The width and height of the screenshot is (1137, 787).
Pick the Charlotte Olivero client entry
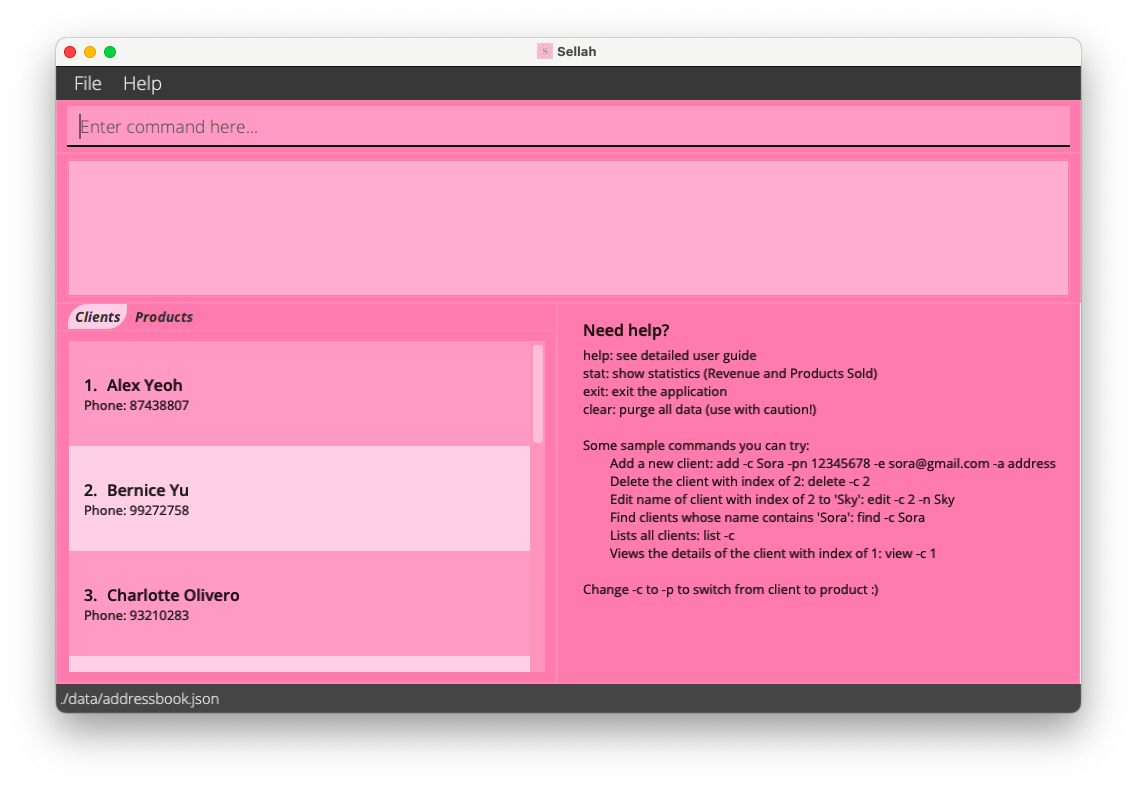coord(299,604)
